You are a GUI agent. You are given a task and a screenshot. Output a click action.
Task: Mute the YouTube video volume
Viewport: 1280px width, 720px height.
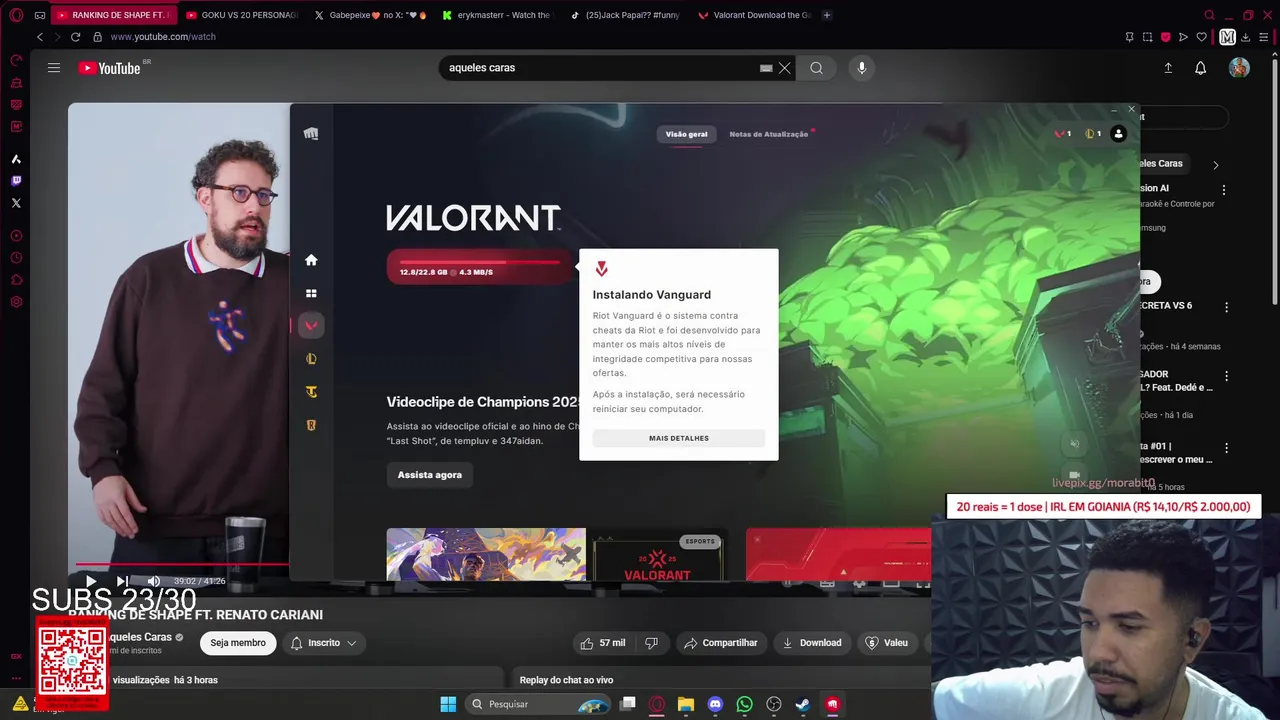coord(153,581)
